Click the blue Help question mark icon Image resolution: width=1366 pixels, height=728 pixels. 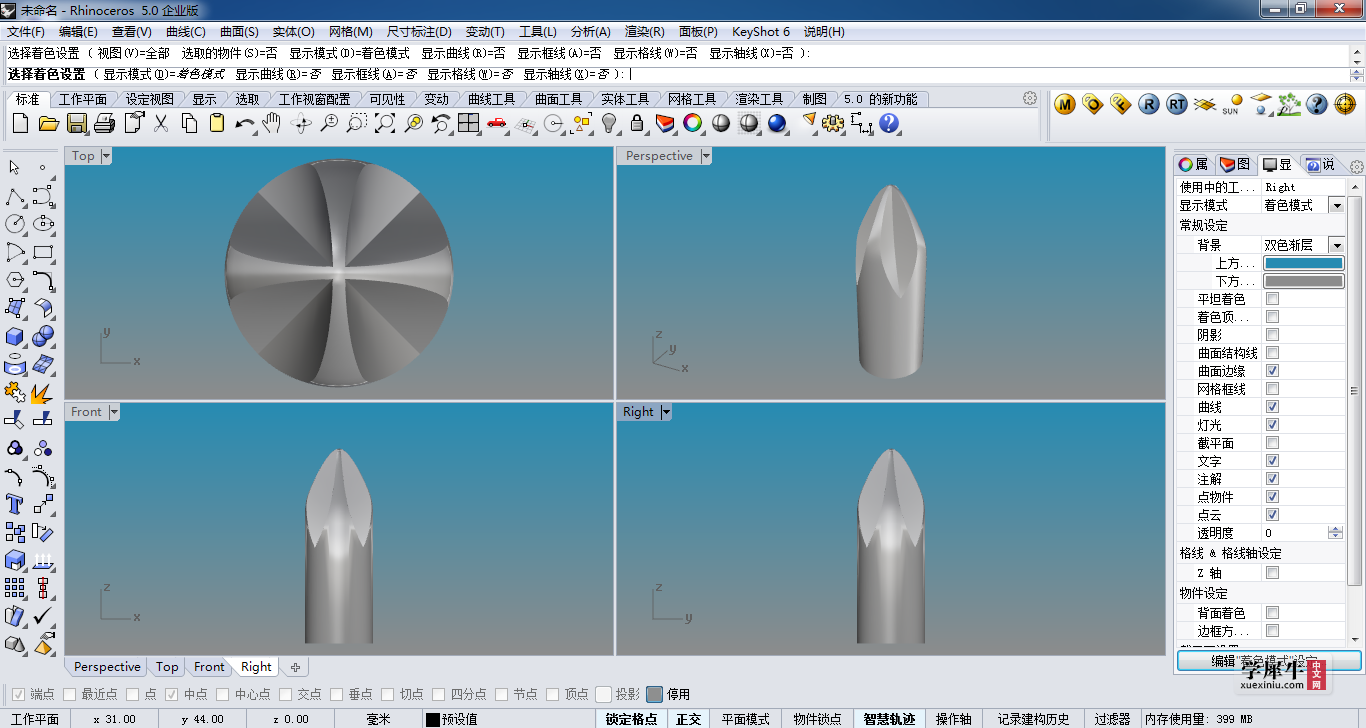889,123
